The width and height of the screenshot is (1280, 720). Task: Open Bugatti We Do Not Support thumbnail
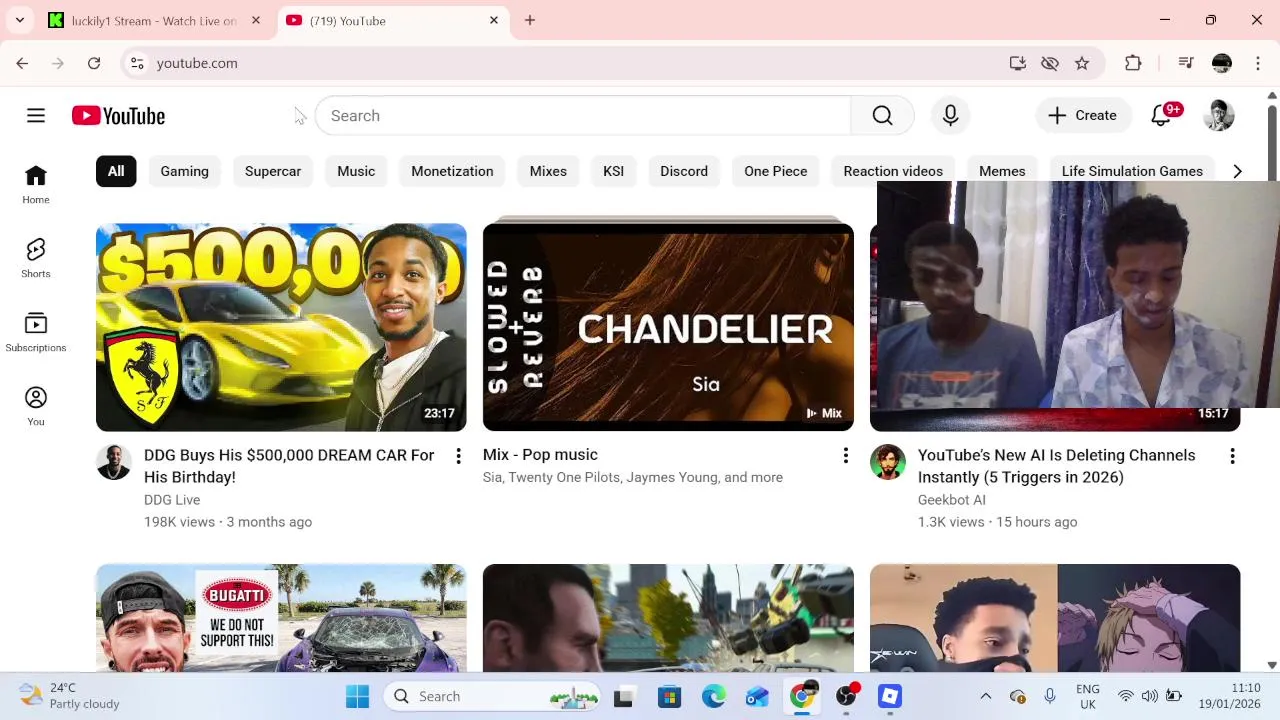point(281,618)
